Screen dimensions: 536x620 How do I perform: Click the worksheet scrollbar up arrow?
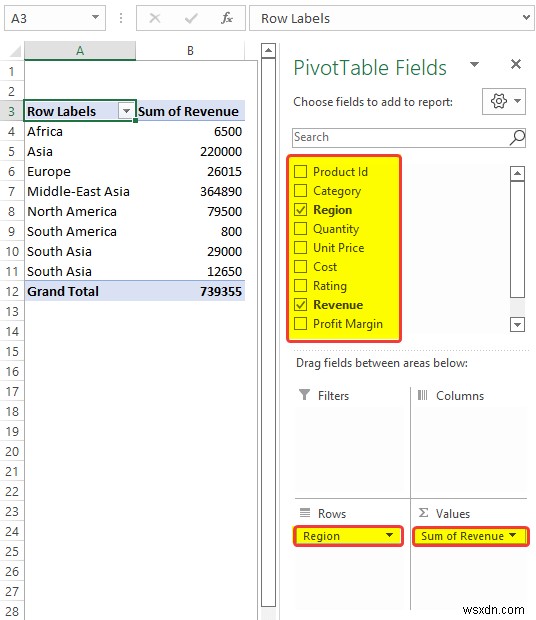point(268,50)
